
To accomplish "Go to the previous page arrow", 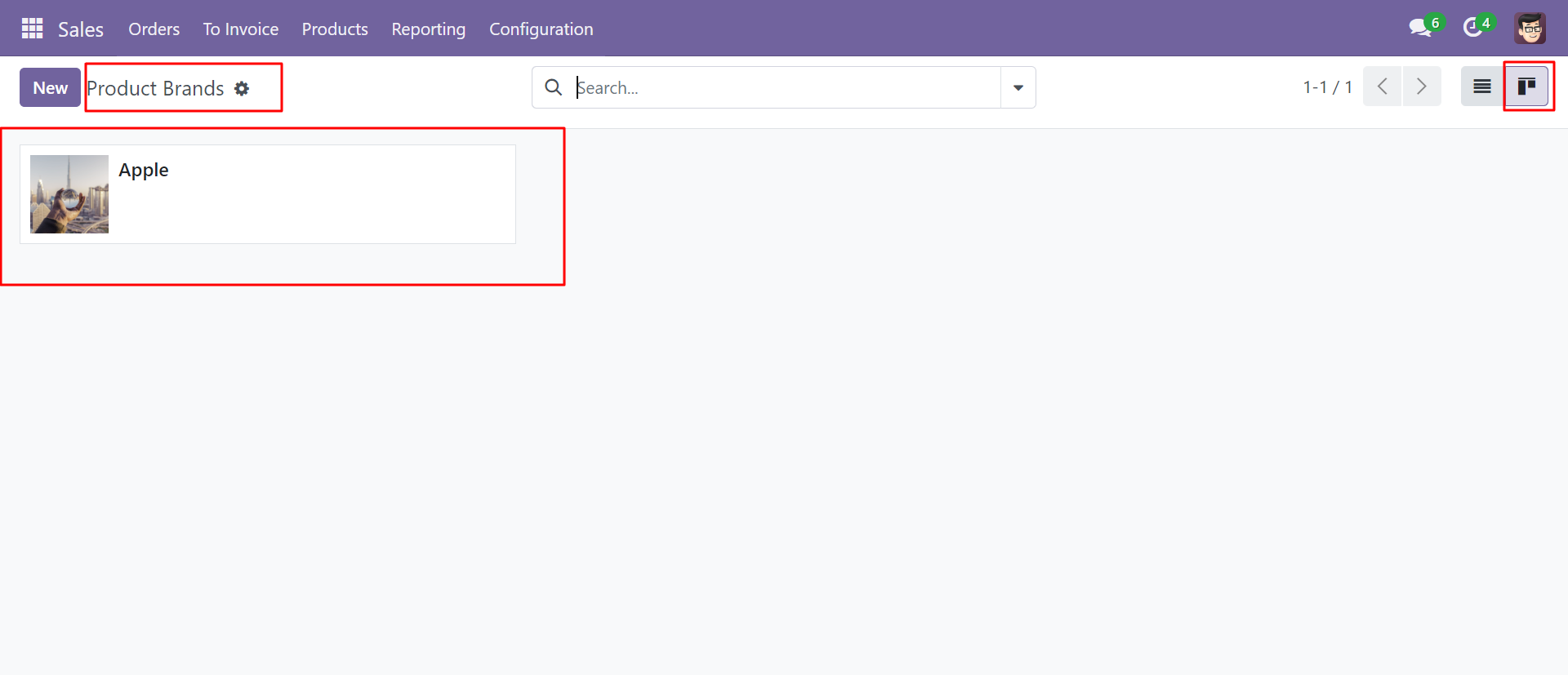I will pyautogui.click(x=1382, y=87).
